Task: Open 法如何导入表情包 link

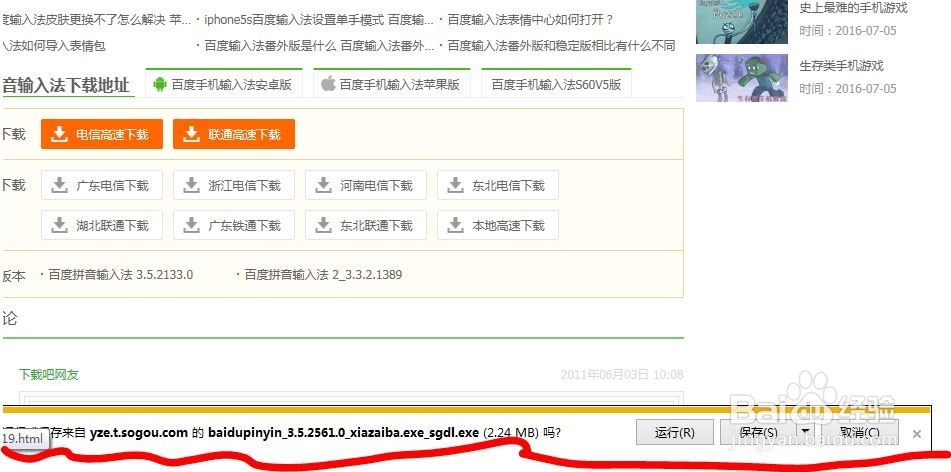Action: pos(54,46)
